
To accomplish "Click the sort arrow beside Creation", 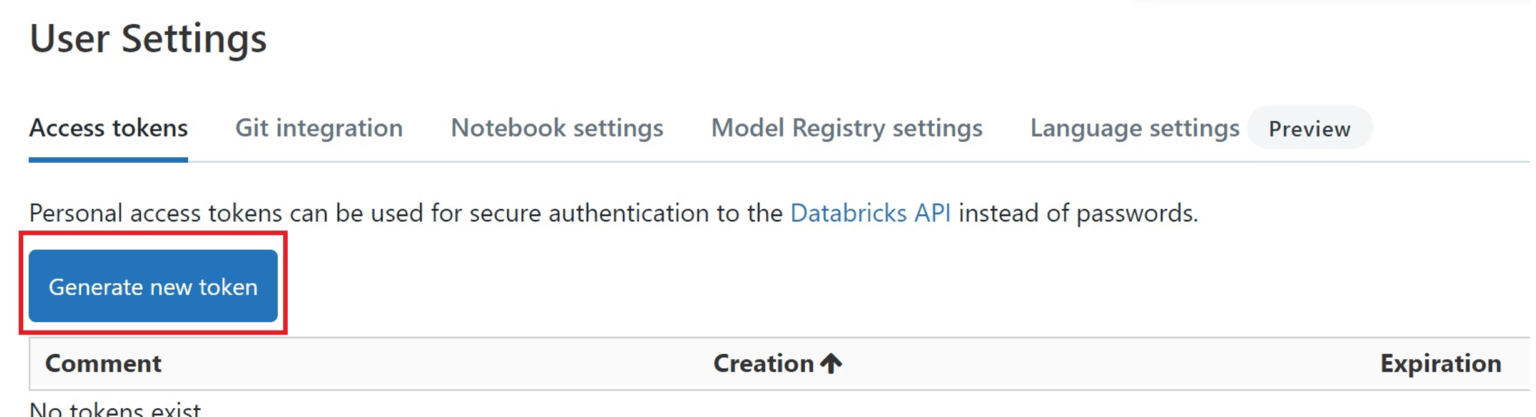I will pyautogui.click(x=831, y=364).
